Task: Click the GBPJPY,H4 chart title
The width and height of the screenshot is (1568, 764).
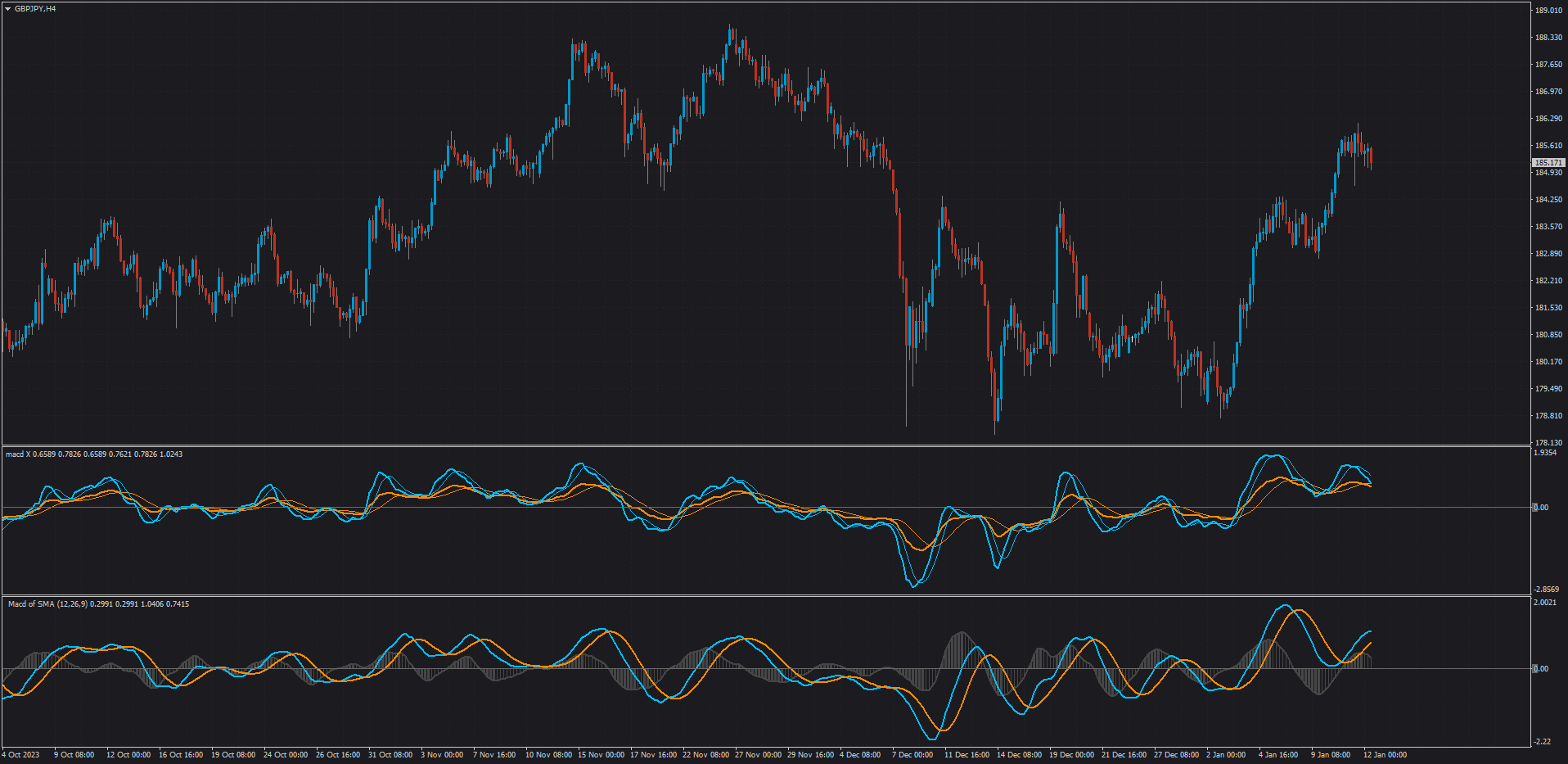Action: click(35, 9)
